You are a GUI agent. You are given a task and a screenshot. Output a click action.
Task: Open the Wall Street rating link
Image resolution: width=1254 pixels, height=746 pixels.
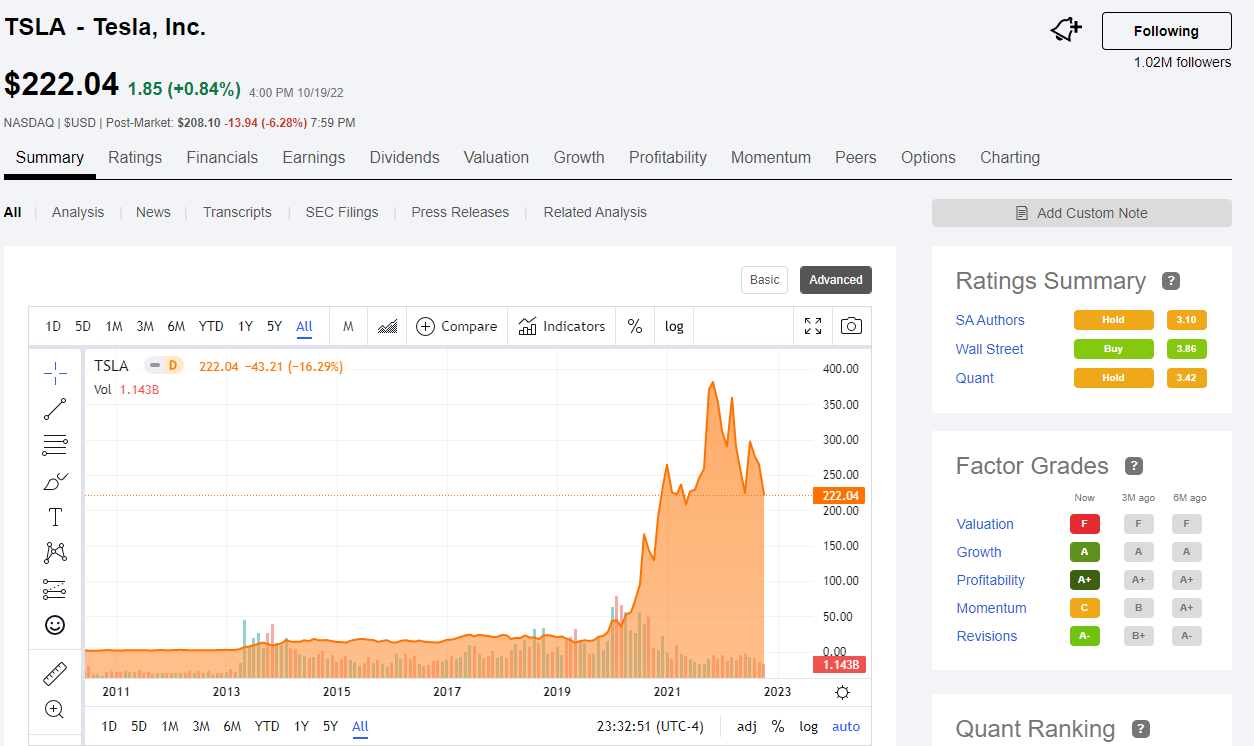[990, 349]
